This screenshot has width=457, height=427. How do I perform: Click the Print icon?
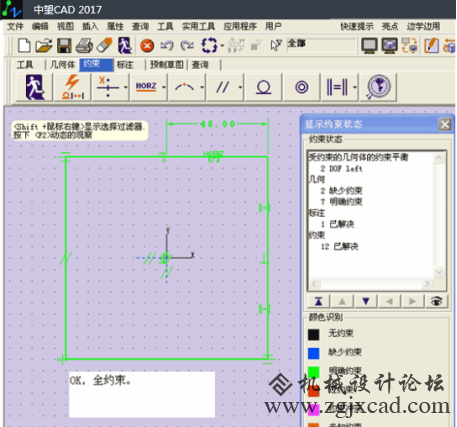(x=84, y=45)
